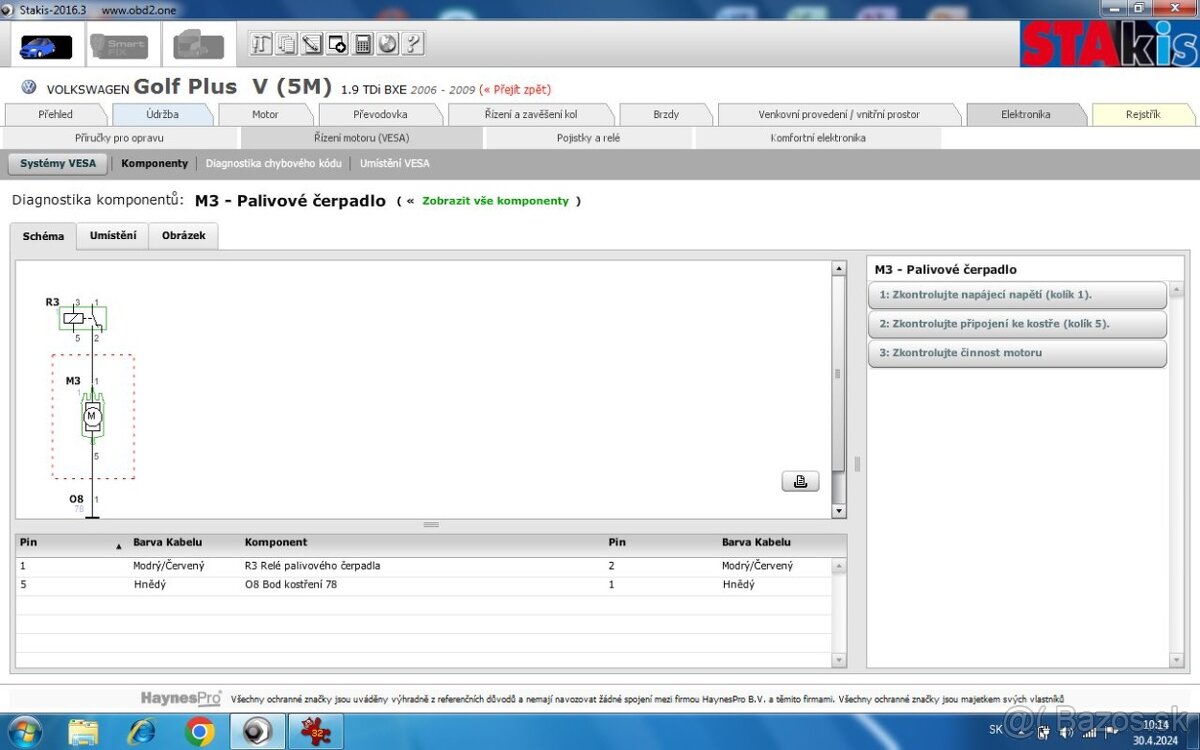
Task: Click the globe icon in toolbar
Action: point(387,44)
